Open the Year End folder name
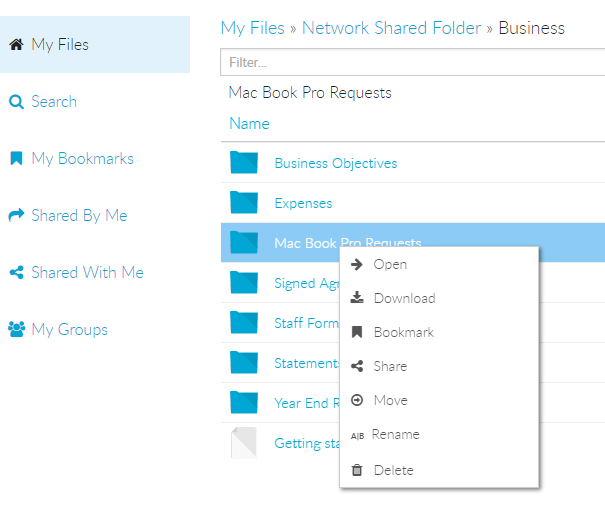The image size is (605, 510). pos(307,403)
